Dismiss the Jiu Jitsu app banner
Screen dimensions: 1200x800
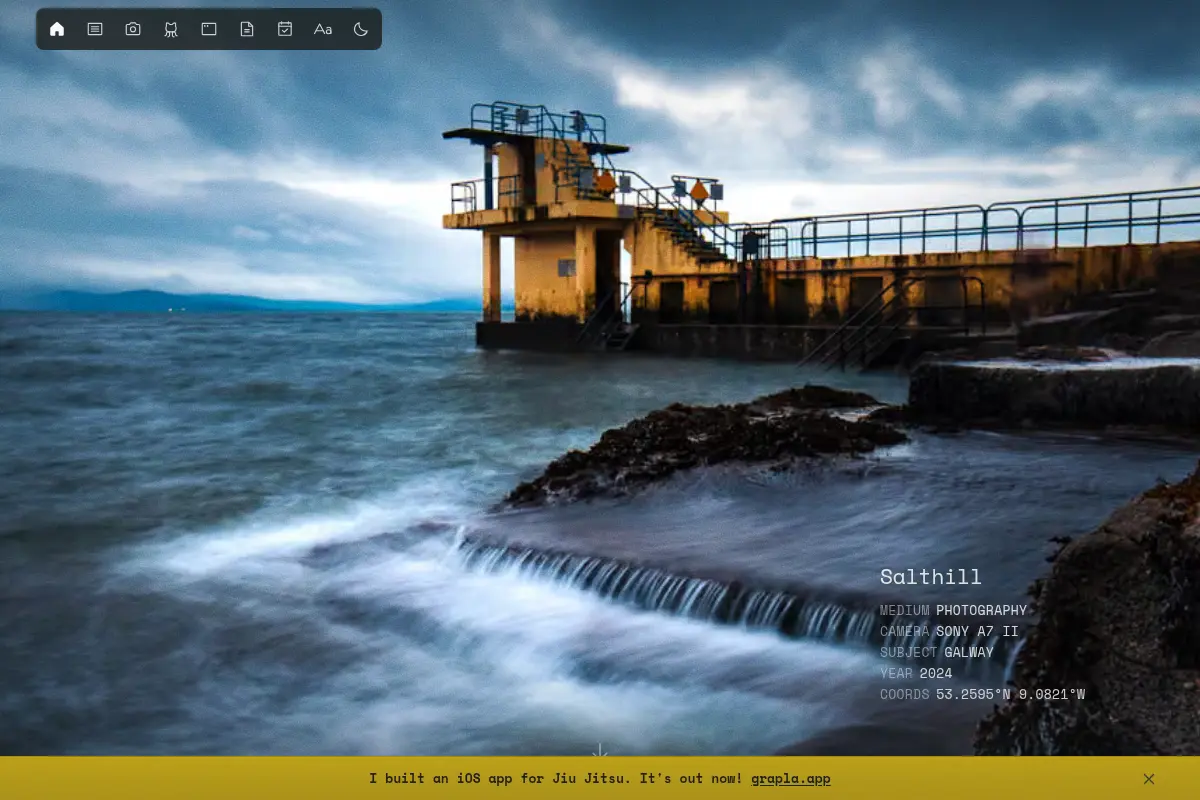pos(1149,778)
